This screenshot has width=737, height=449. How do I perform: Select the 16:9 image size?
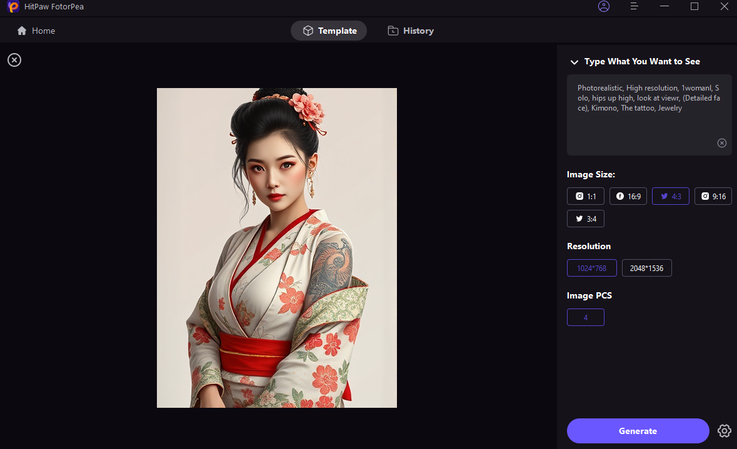pyautogui.click(x=628, y=197)
